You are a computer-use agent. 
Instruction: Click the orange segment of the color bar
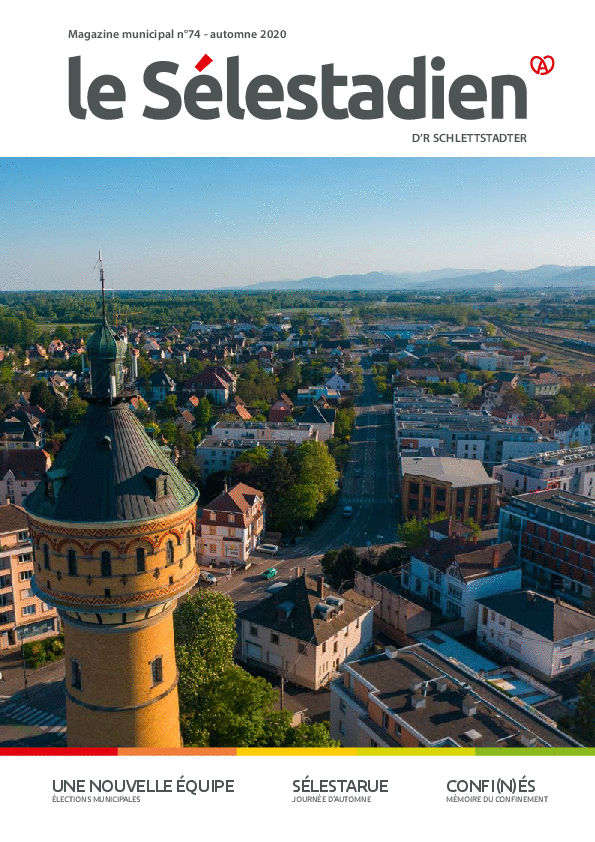click(x=177, y=751)
